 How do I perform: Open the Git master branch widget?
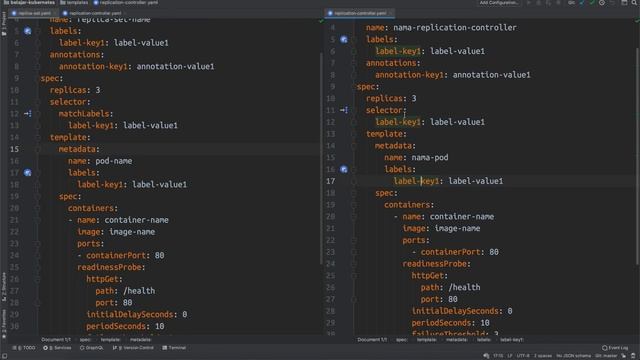[x=606, y=356]
